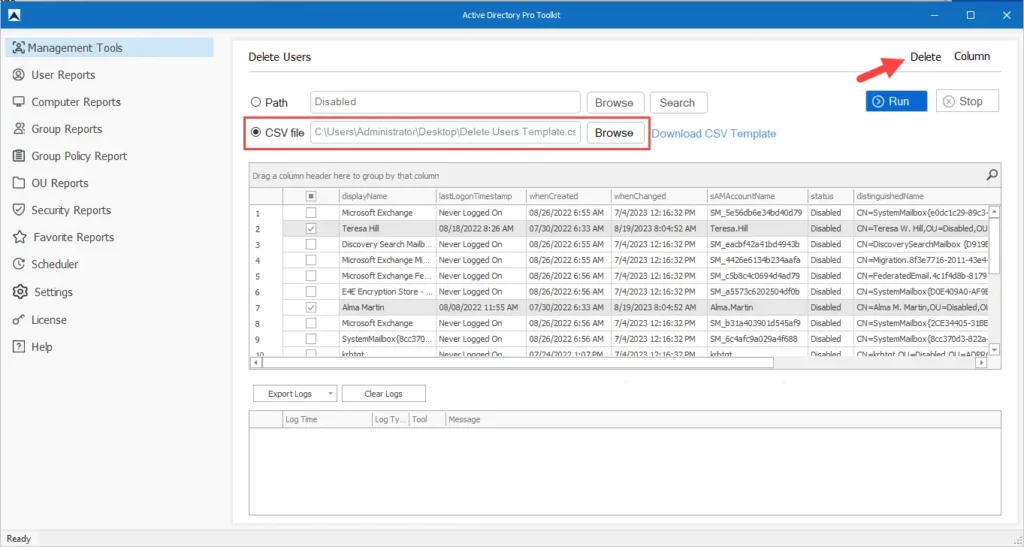The width and height of the screenshot is (1024, 547).
Task: Sort by status column header
Action: tap(830, 196)
